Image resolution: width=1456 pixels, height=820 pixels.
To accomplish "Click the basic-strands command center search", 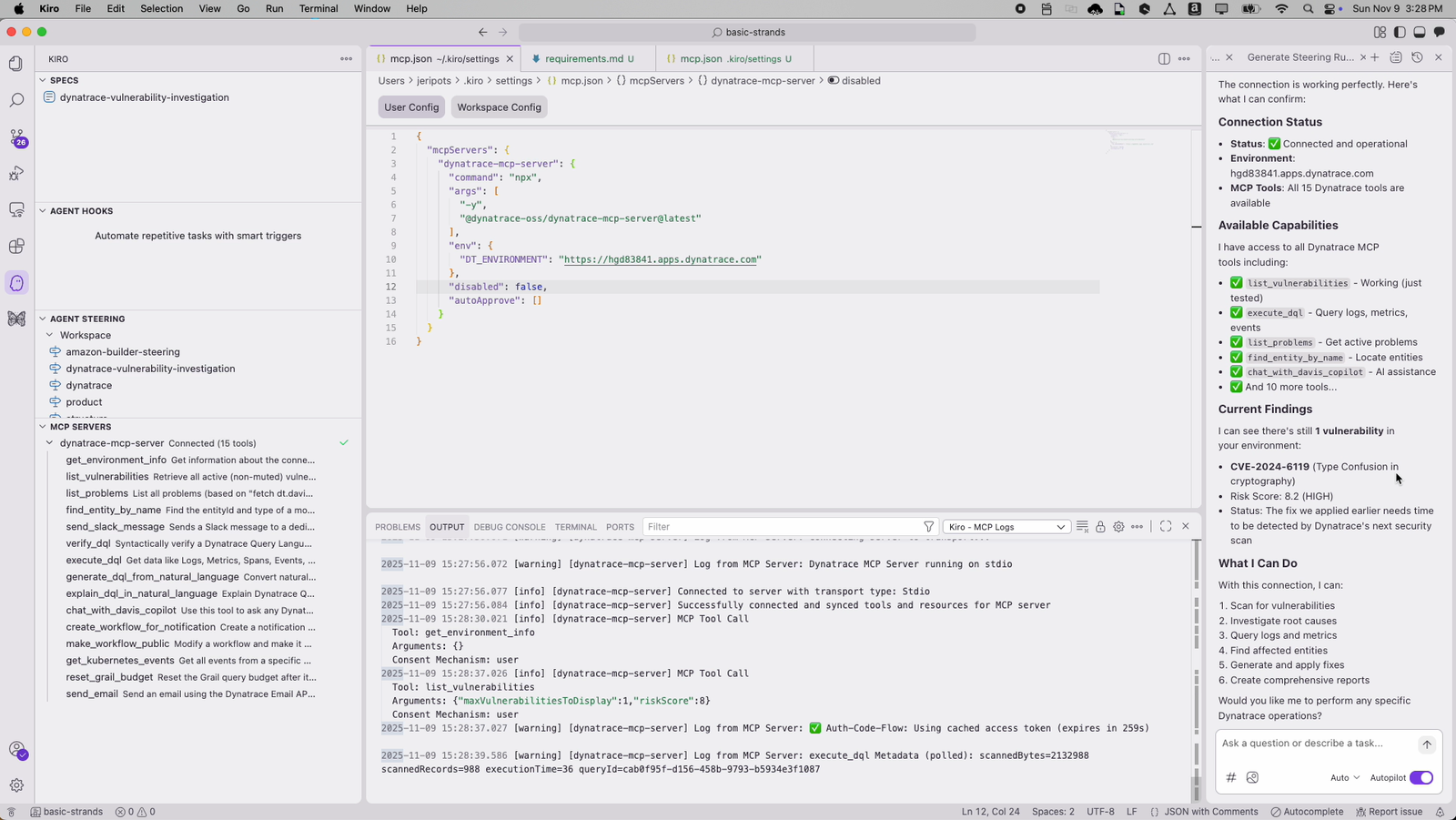I will pos(747,32).
